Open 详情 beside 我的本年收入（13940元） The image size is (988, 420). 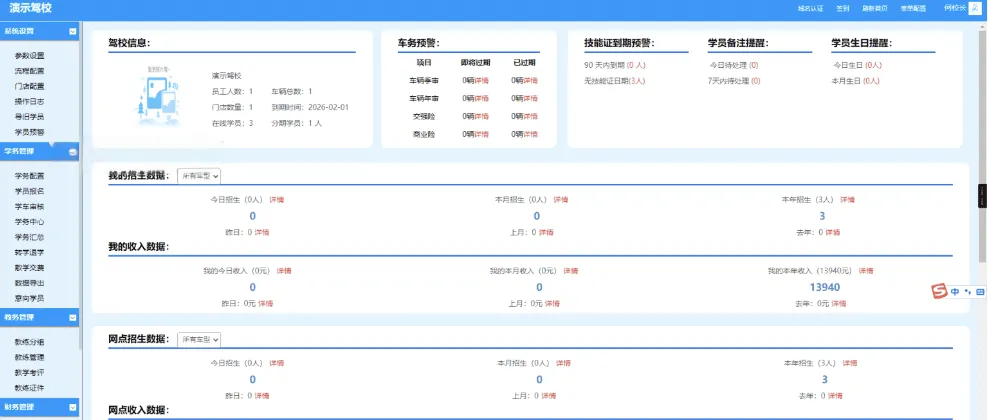click(x=866, y=271)
